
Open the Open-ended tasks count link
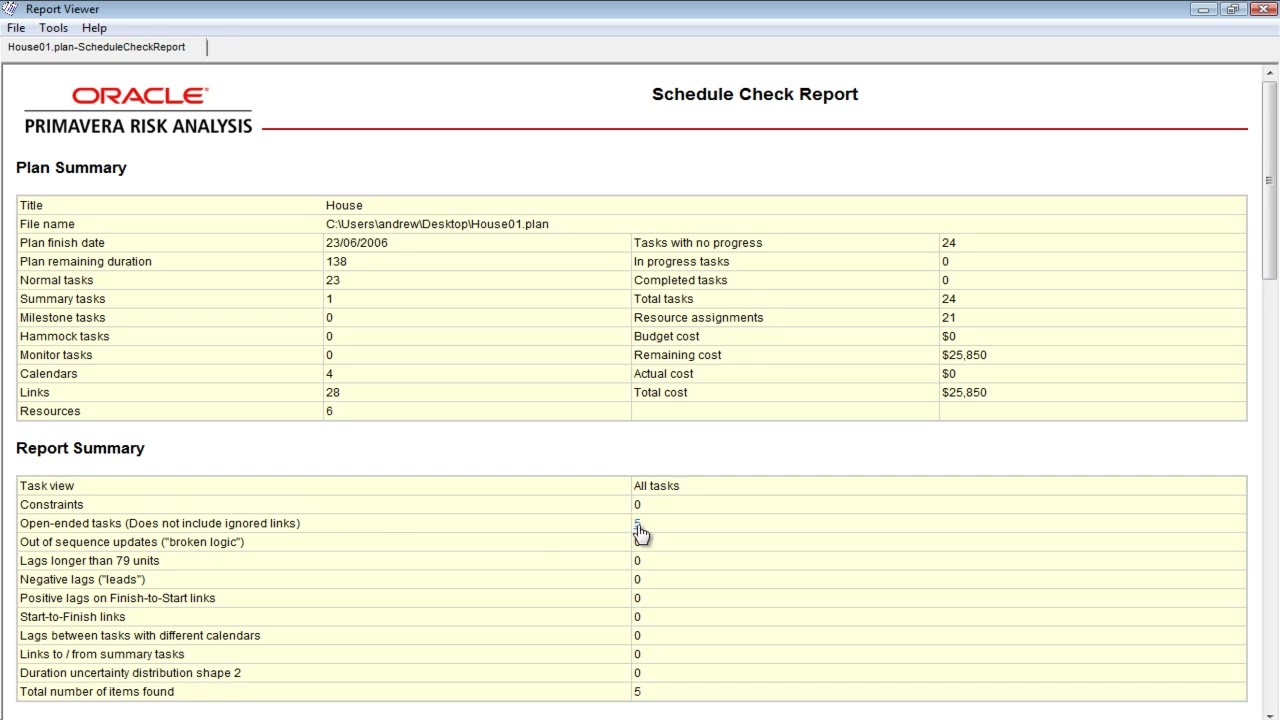(637, 523)
